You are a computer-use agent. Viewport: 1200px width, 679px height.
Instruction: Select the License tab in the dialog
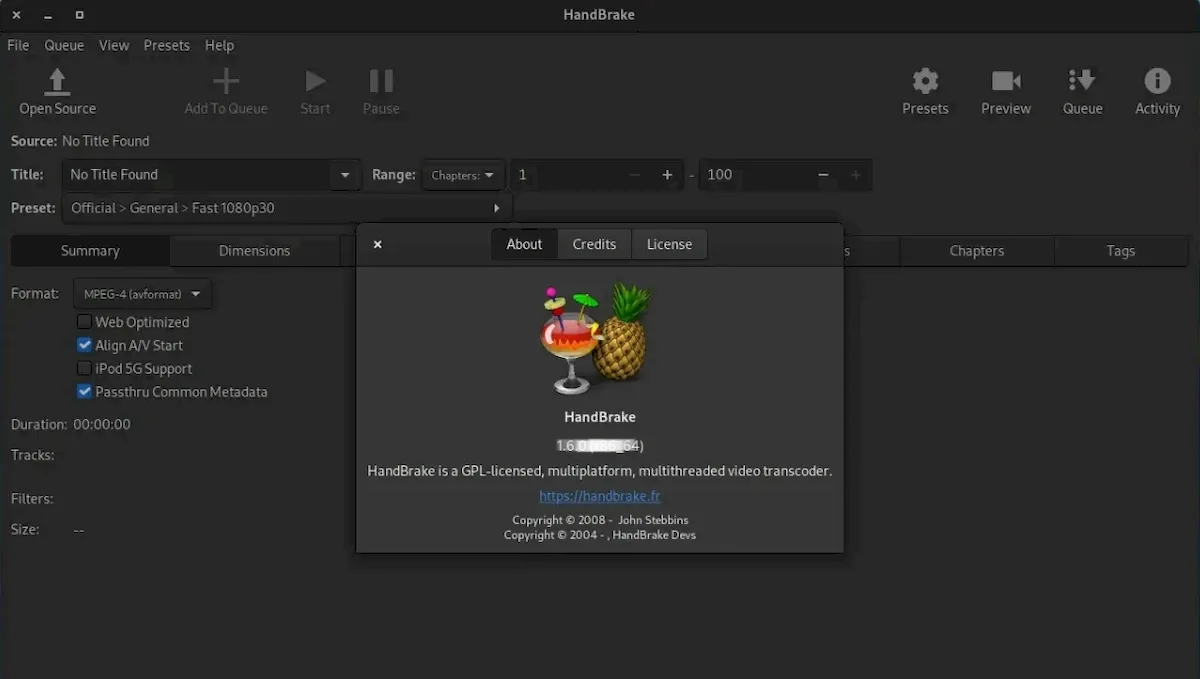669,244
